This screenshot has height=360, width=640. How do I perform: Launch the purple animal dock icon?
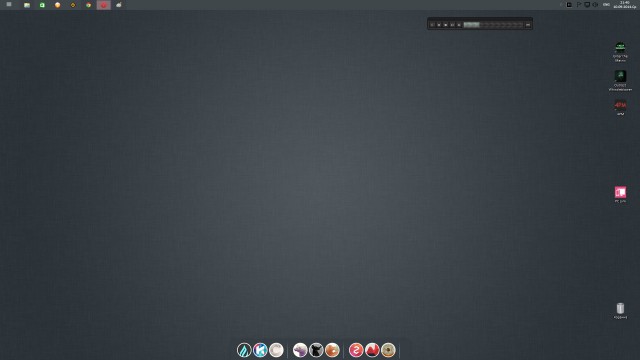pos(300,350)
